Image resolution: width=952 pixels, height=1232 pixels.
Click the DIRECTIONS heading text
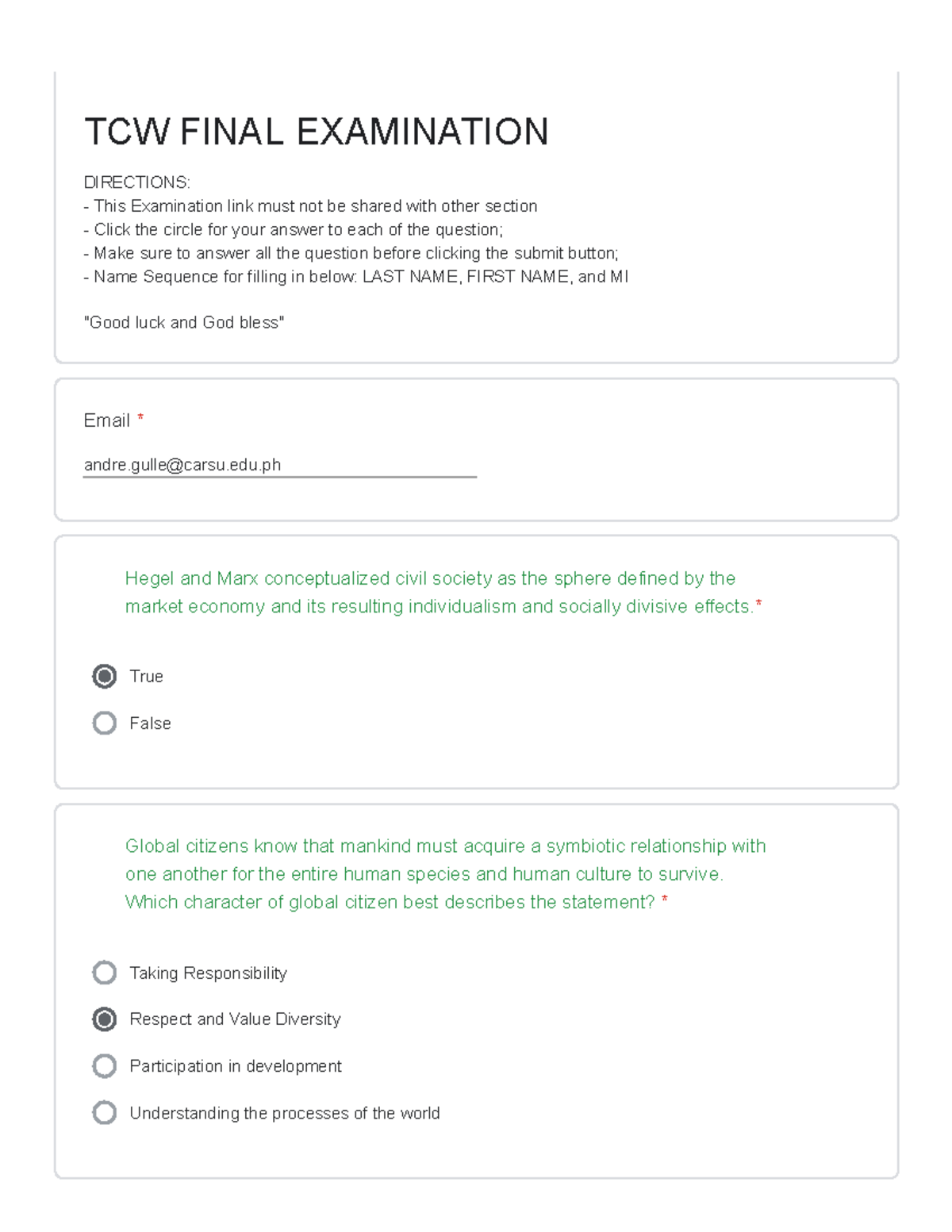point(137,182)
